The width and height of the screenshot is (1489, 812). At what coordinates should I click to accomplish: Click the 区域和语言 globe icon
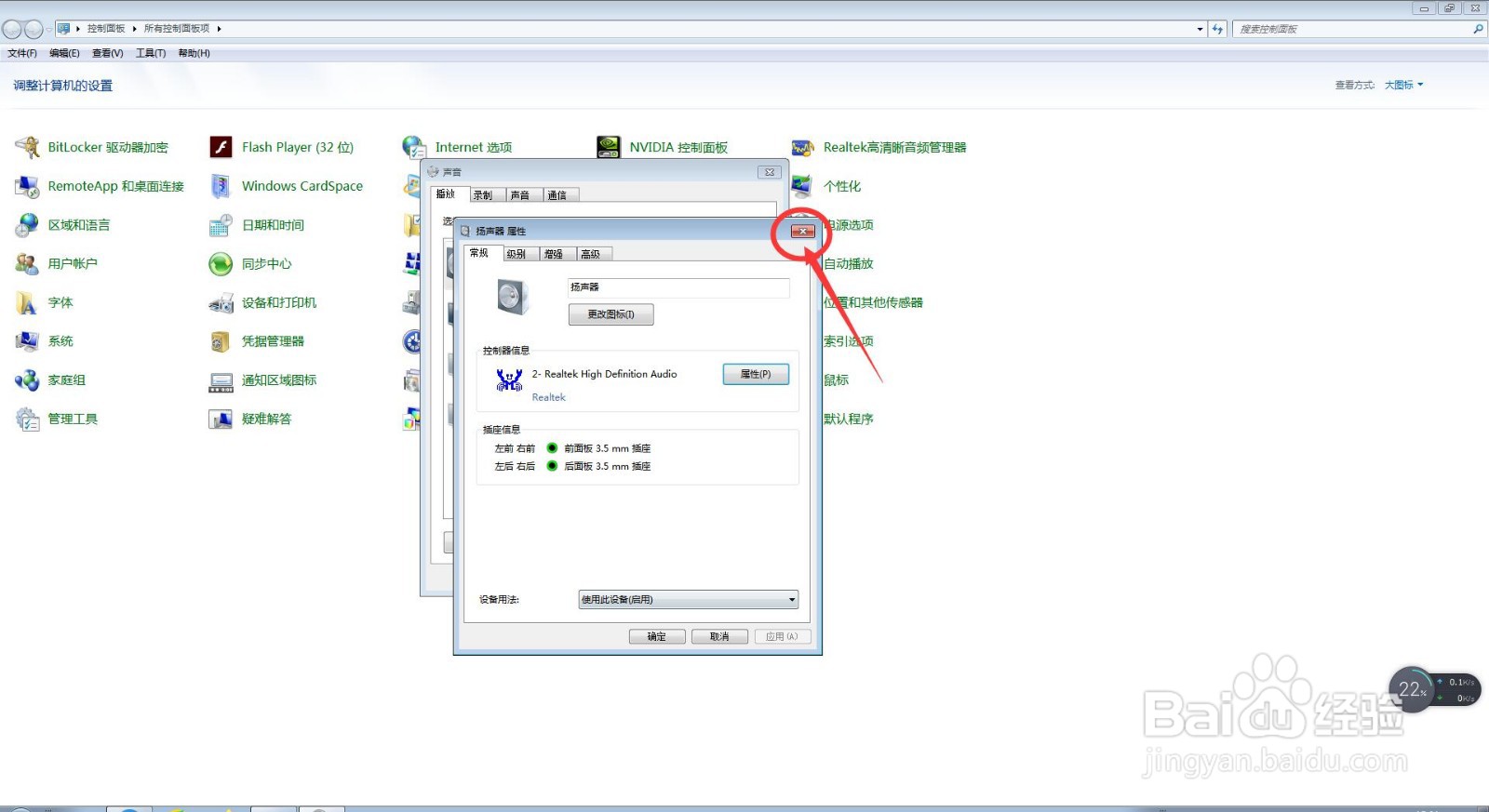pyautogui.click(x=27, y=225)
